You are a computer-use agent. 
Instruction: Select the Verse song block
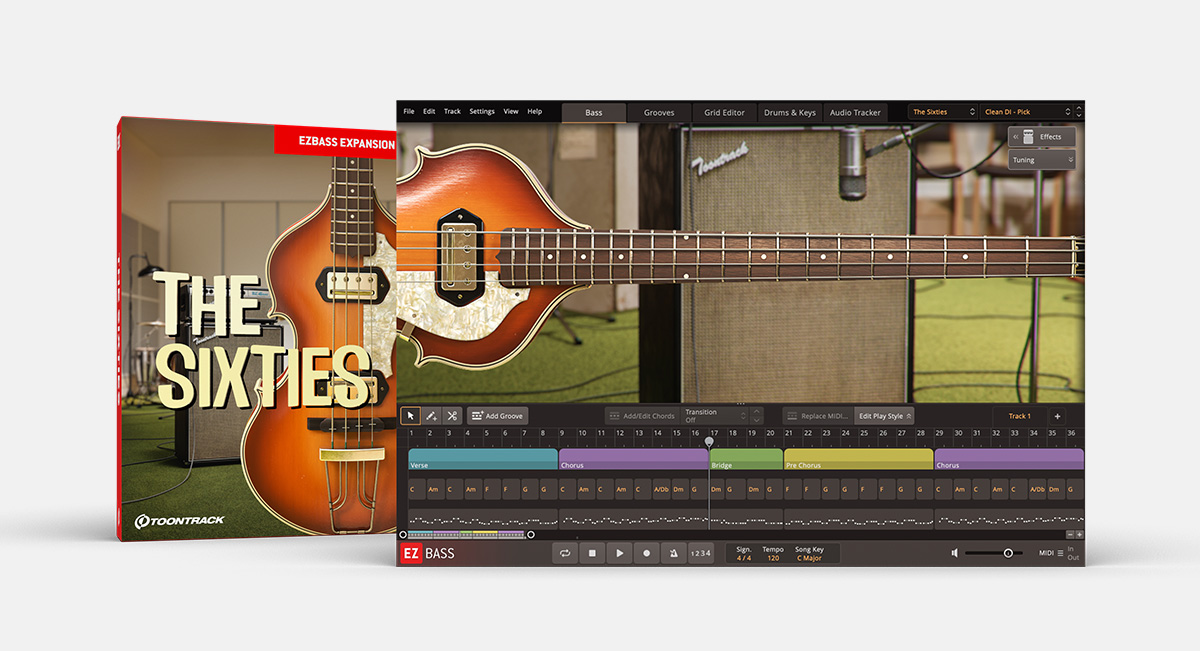pos(483,459)
